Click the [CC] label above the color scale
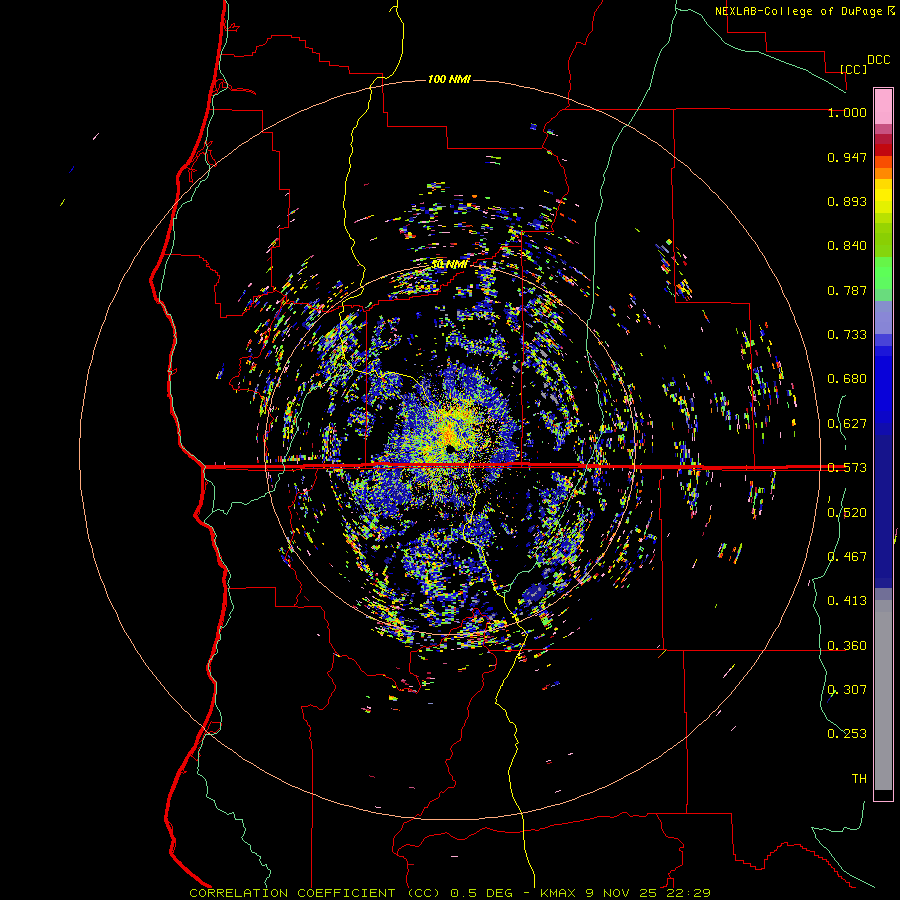The width and height of the screenshot is (900, 900). (x=853, y=69)
